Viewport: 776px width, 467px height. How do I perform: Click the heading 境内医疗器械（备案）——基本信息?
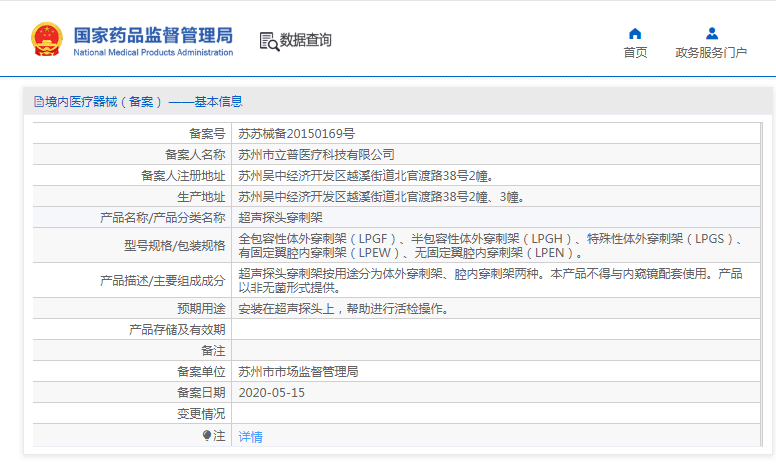point(144,102)
